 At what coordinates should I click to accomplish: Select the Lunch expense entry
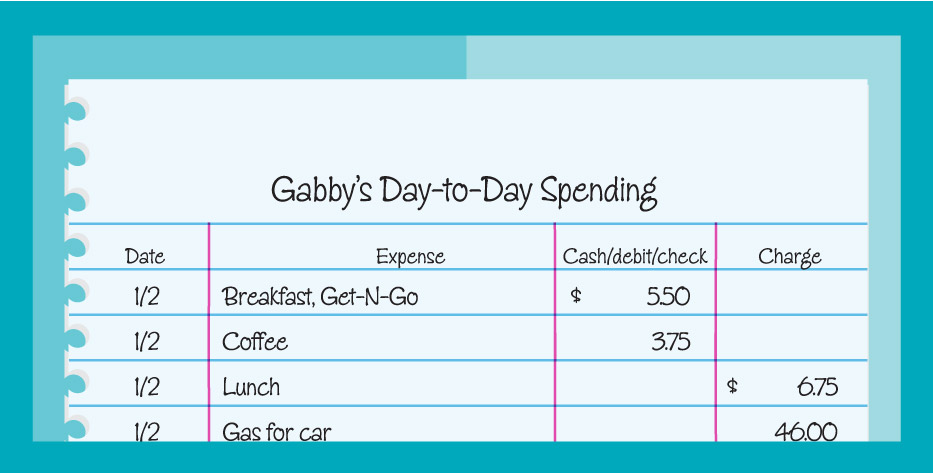(251, 387)
